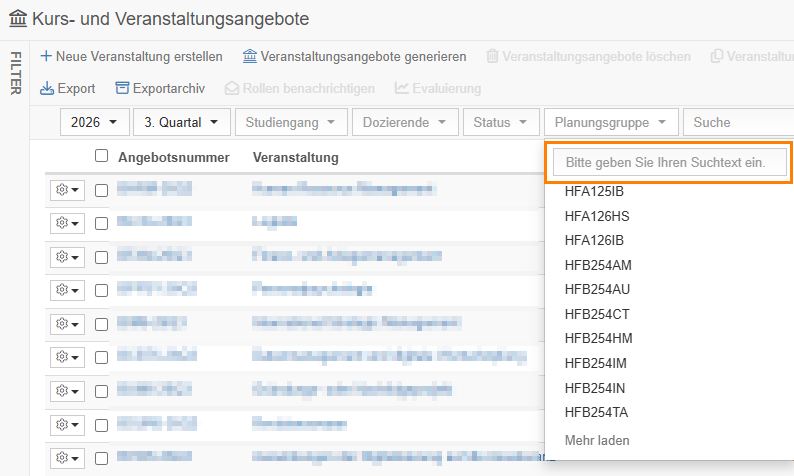Select planning group HFA126HS
Image resolution: width=794 pixels, height=476 pixels.
coord(597,216)
